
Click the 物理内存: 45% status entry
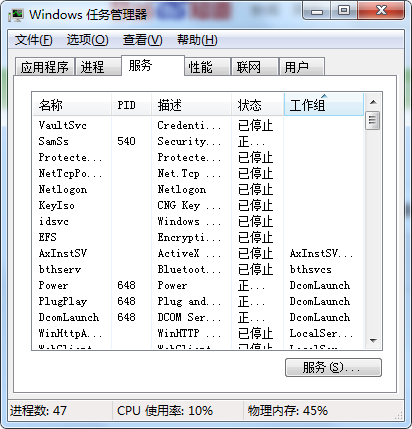pyautogui.click(x=288, y=411)
